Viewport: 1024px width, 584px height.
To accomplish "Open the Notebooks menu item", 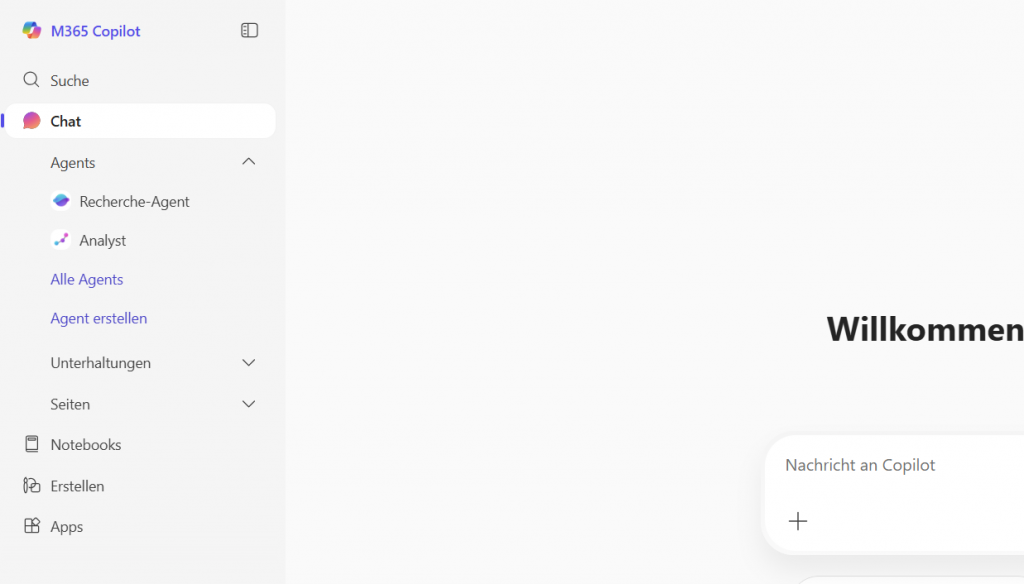I will coord(86,445).
